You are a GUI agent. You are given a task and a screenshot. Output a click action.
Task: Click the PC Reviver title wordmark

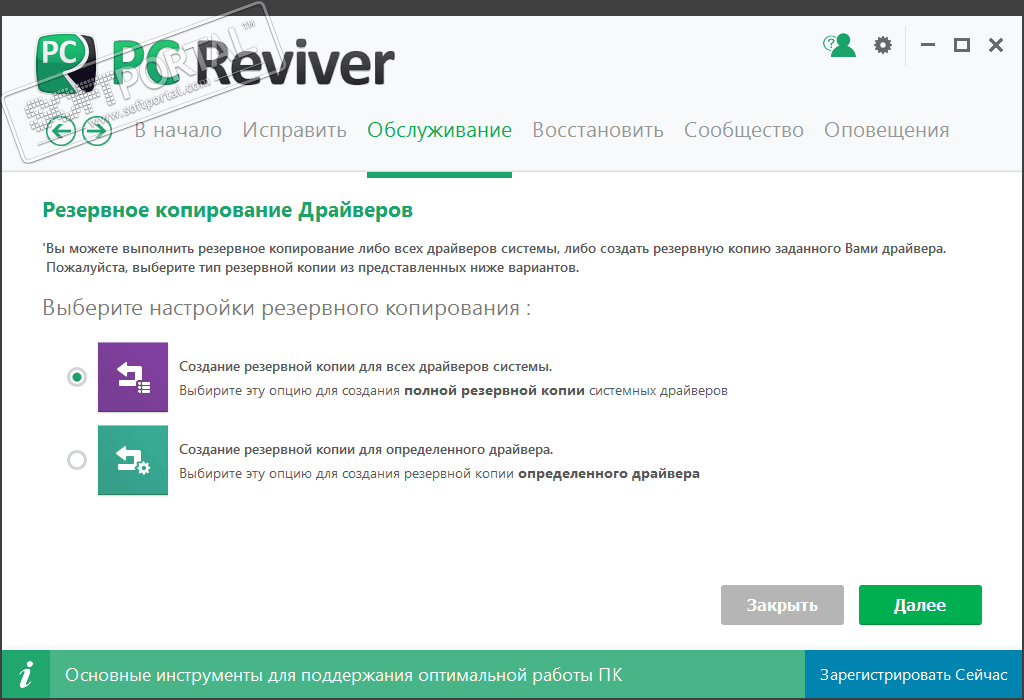253,63
